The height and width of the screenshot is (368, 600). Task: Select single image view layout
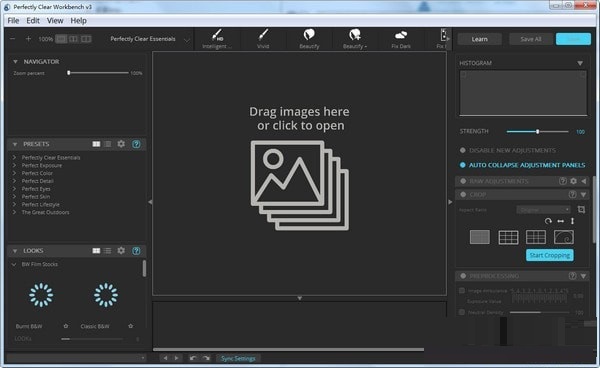coord(61,39)
